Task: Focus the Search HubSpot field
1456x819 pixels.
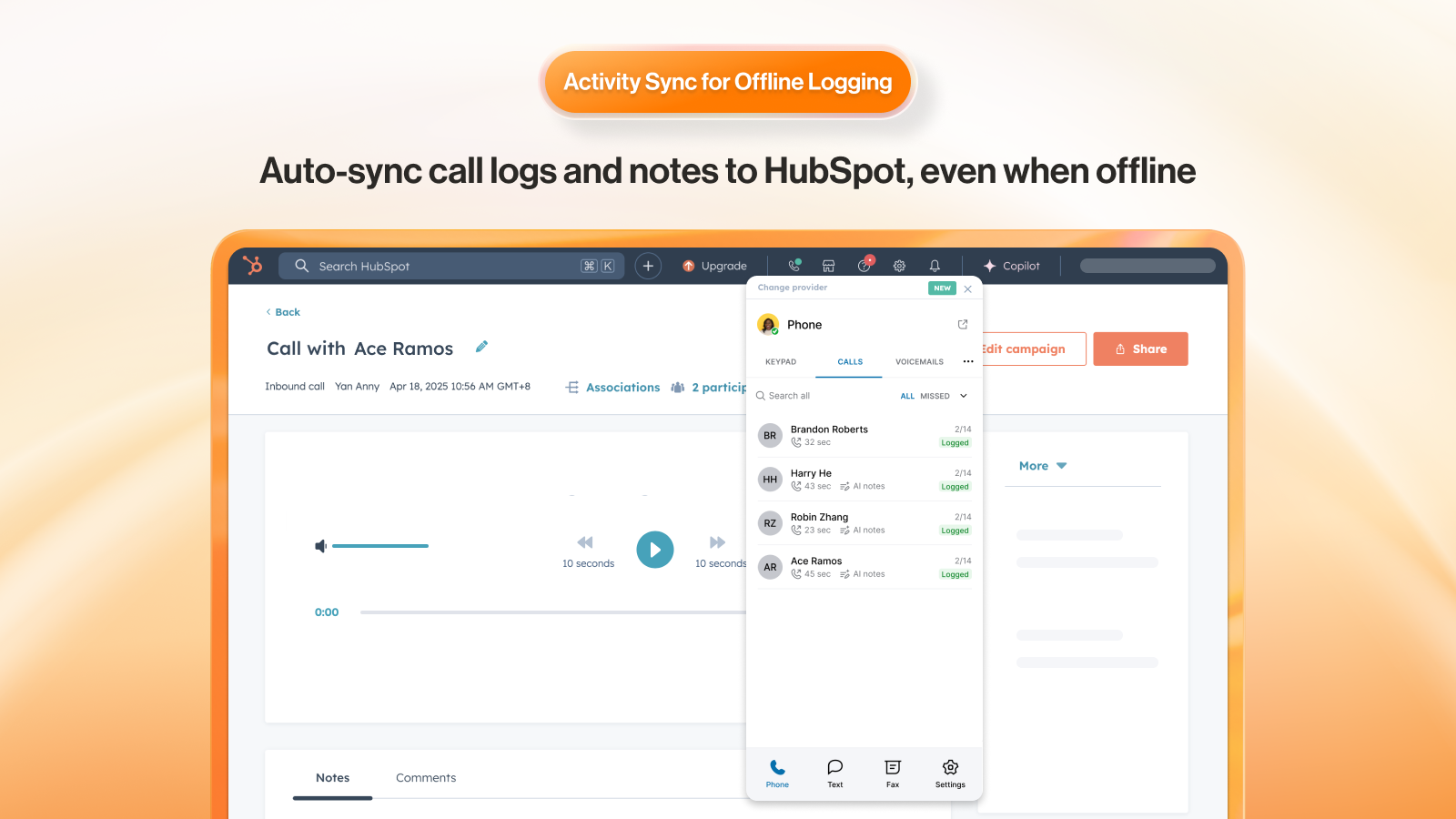Action: (451, 266)
